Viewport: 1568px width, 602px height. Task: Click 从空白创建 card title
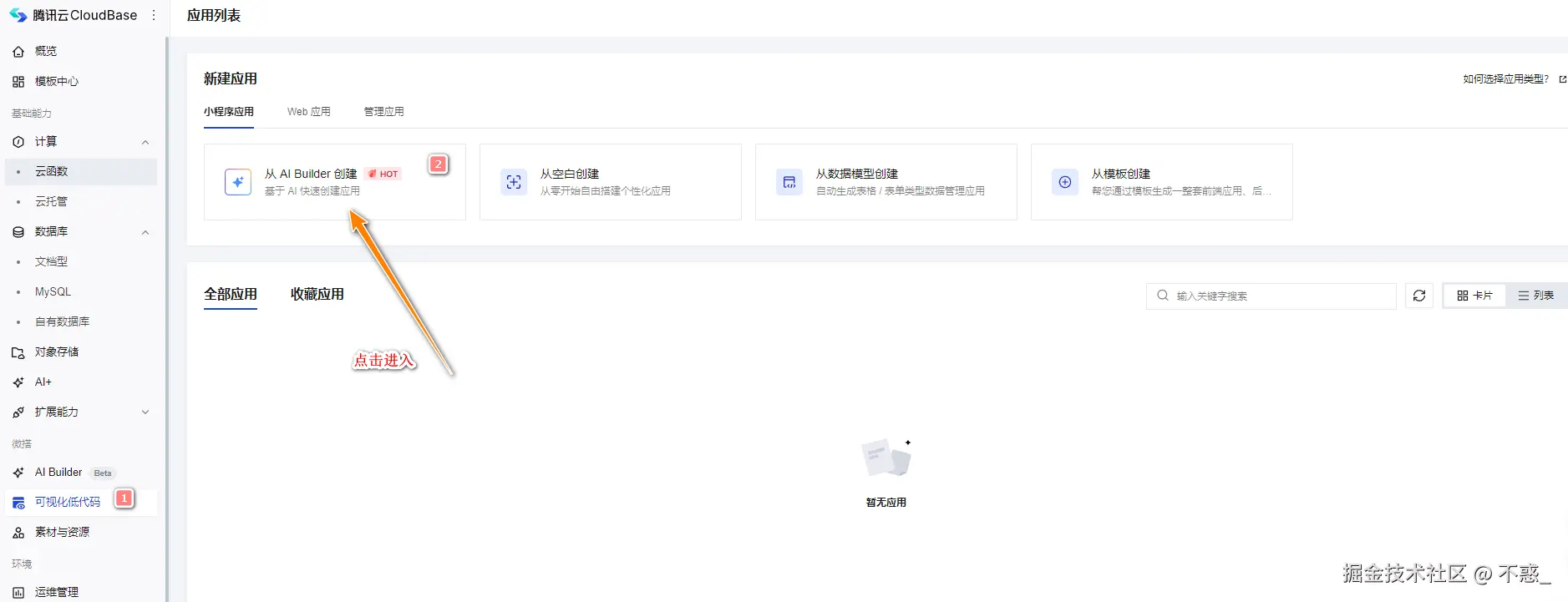coord(570,174)
